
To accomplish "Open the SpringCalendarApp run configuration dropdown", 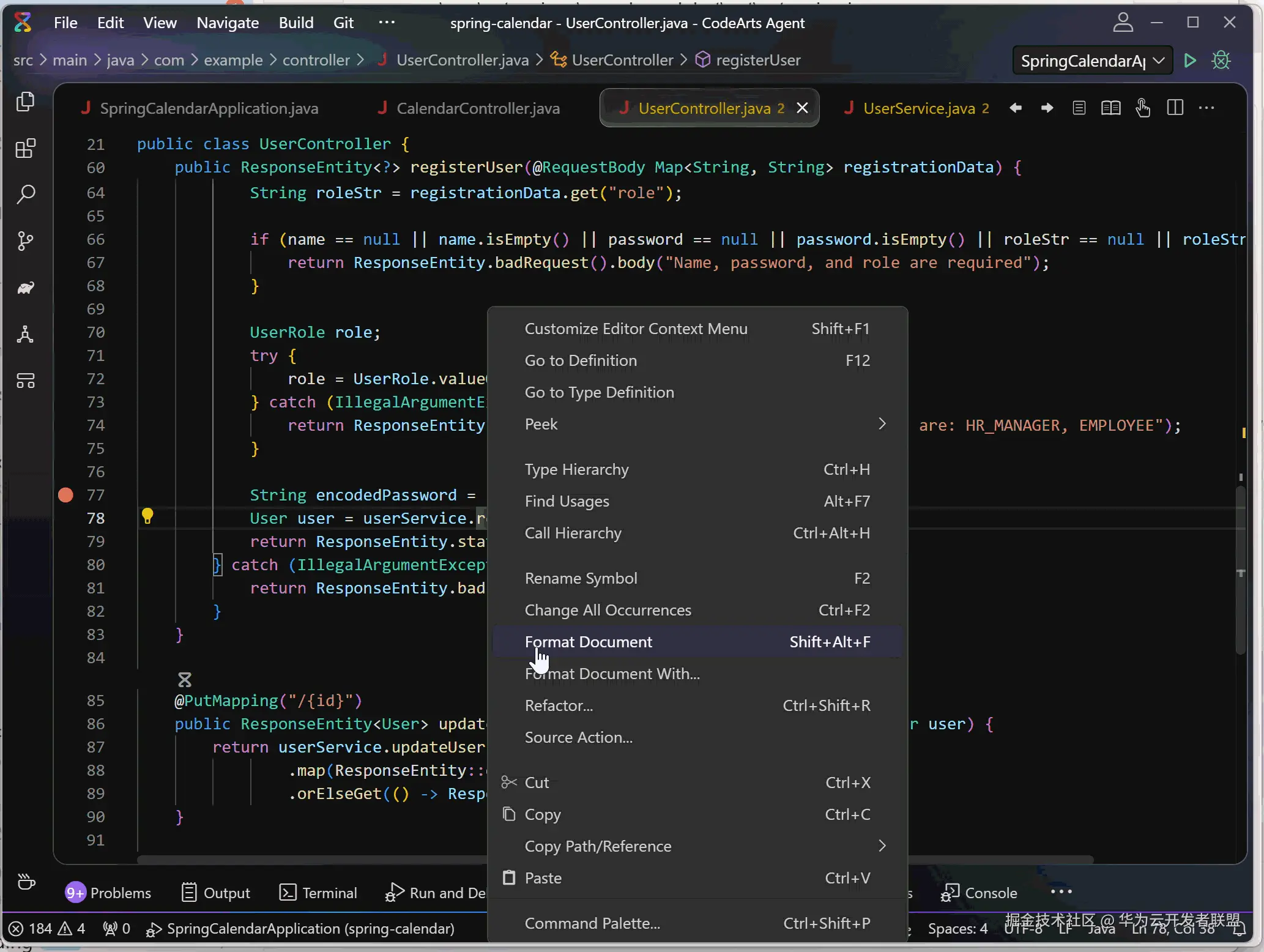I will point(1092,61).
